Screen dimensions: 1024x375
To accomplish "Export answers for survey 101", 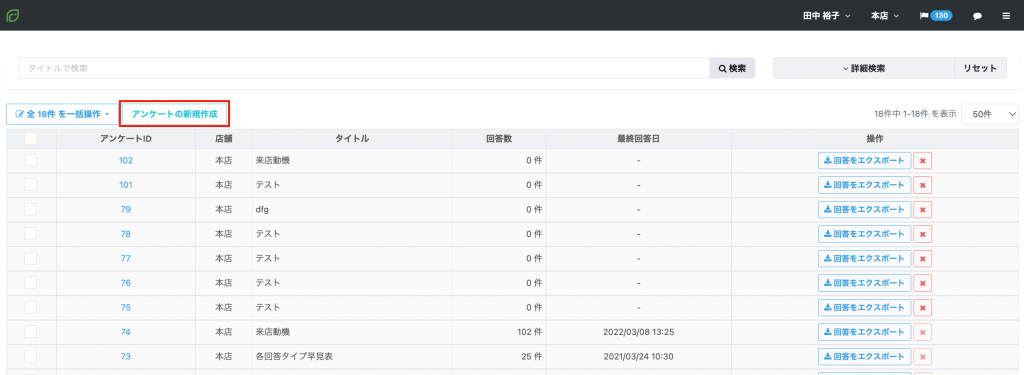I will point(864,185).
